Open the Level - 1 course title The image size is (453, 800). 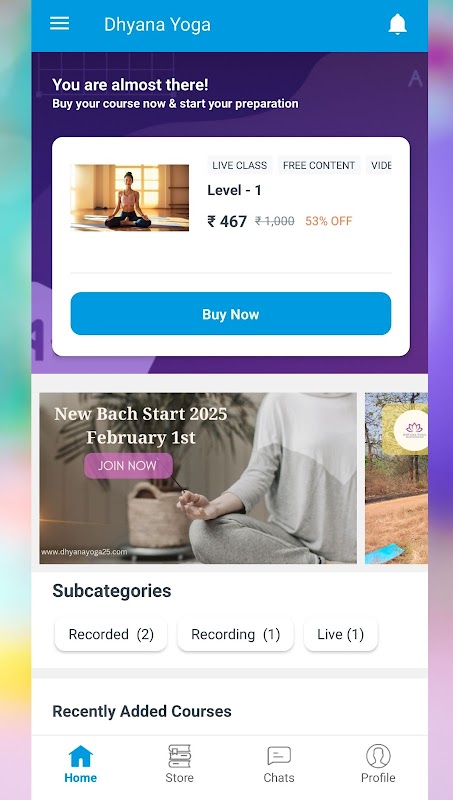click(x=234, y=190)
